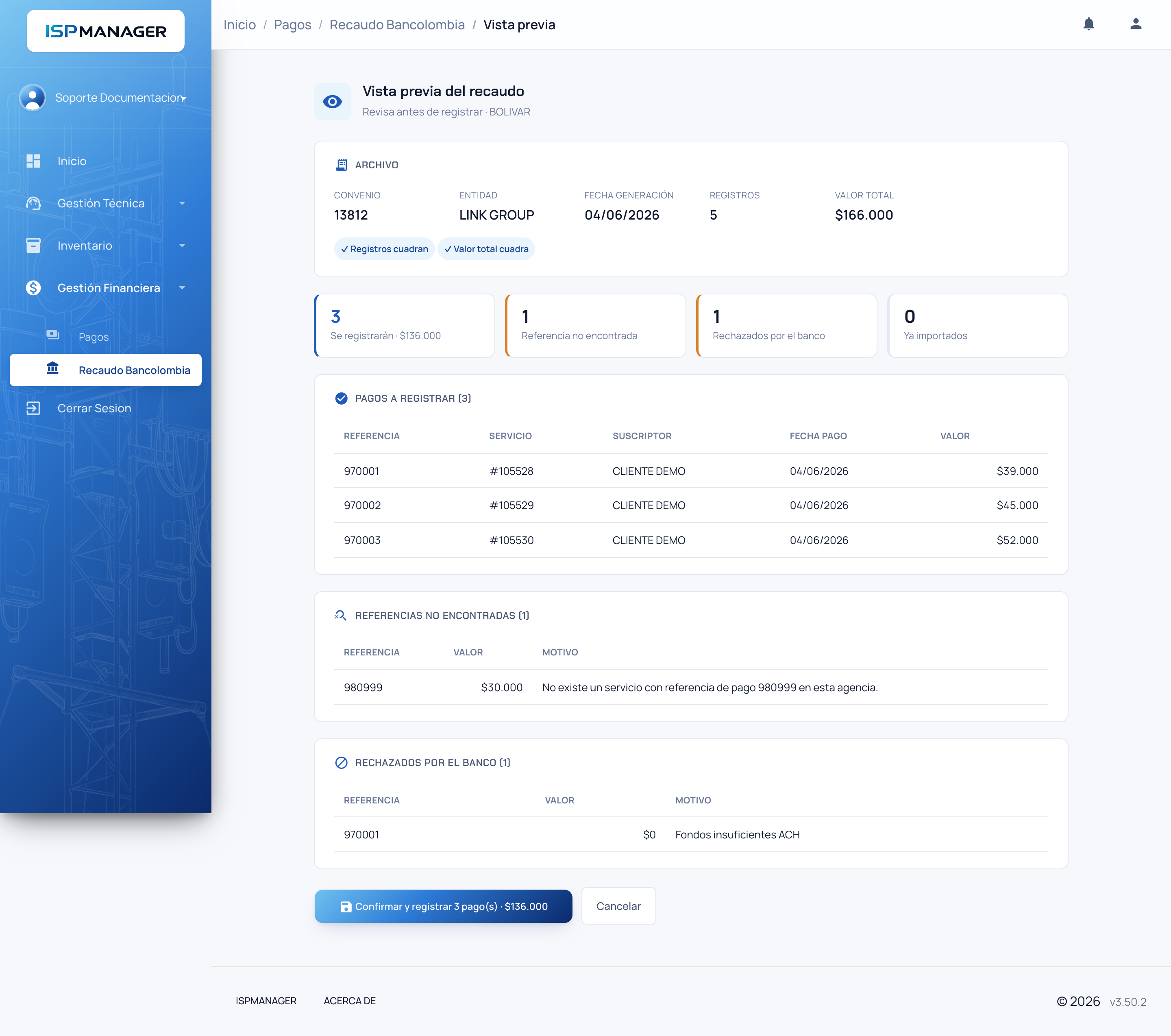Click the Cerrar Sesion exit icon
Viewport: 1171px width, 1036px height.
tap(33, 409)
